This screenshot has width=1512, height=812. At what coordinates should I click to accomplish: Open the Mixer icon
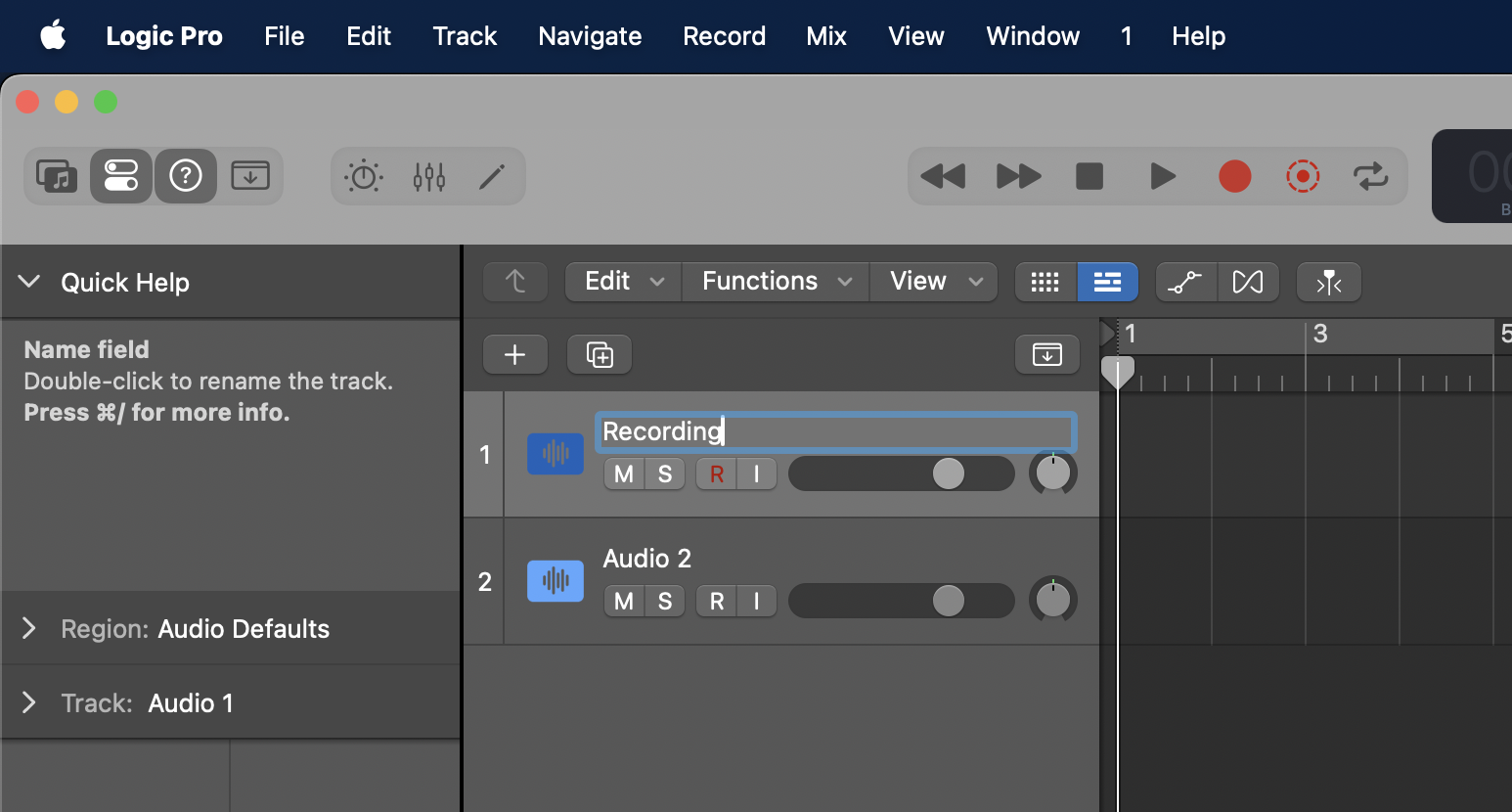click(428, 176)
